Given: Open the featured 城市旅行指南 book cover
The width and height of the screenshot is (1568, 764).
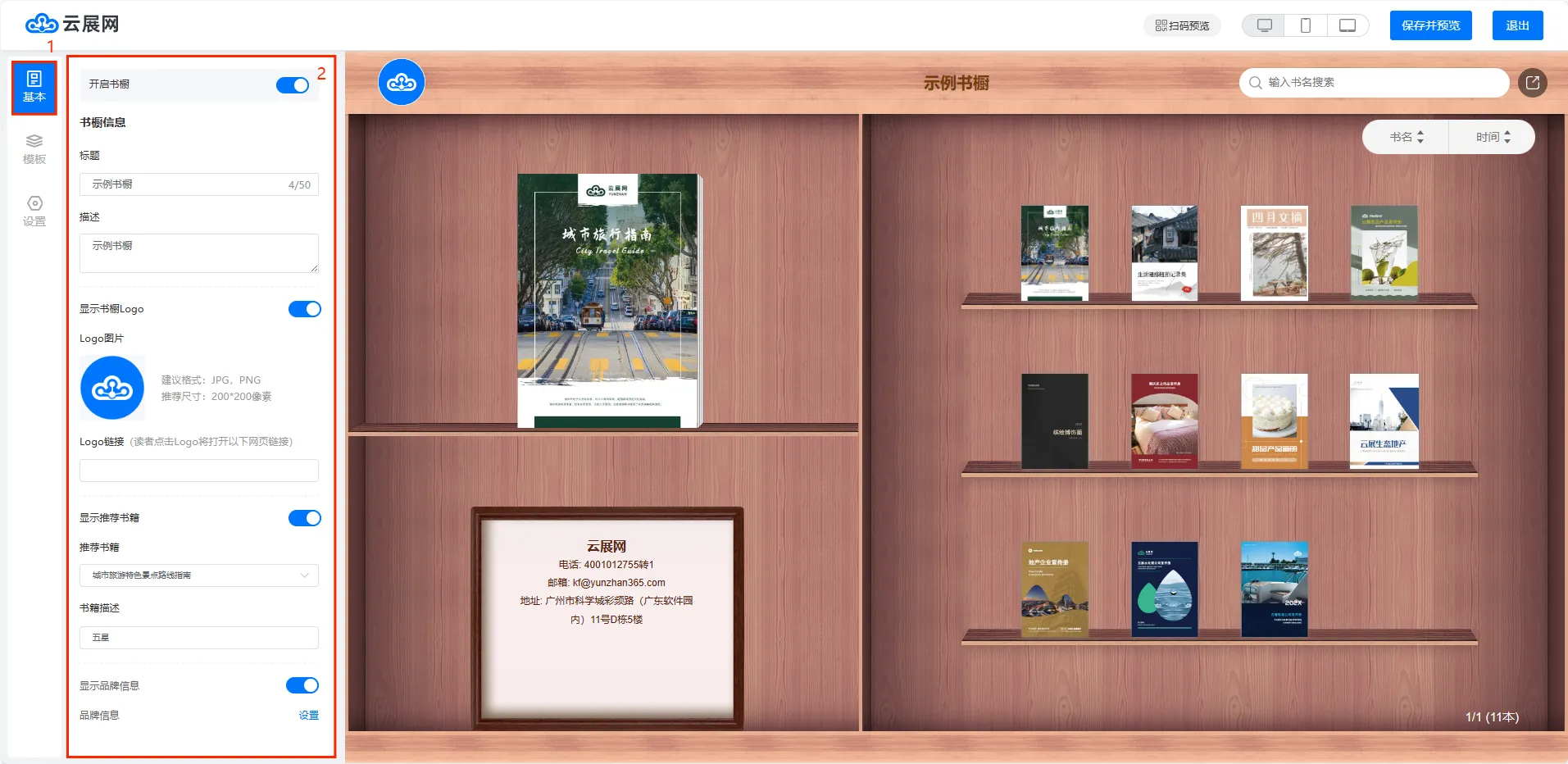Looking at the screenshot, I should [608, 300].
